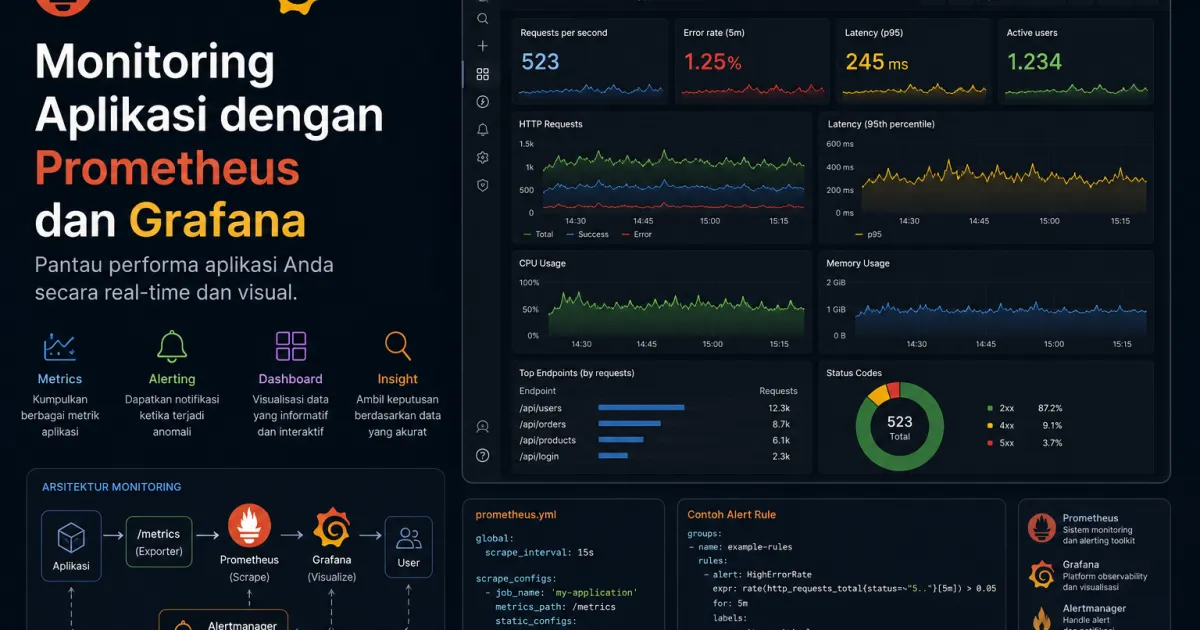The image size is (1200, 630).
Task: Toggle the Success series in the legend
Action: [587, 235]
